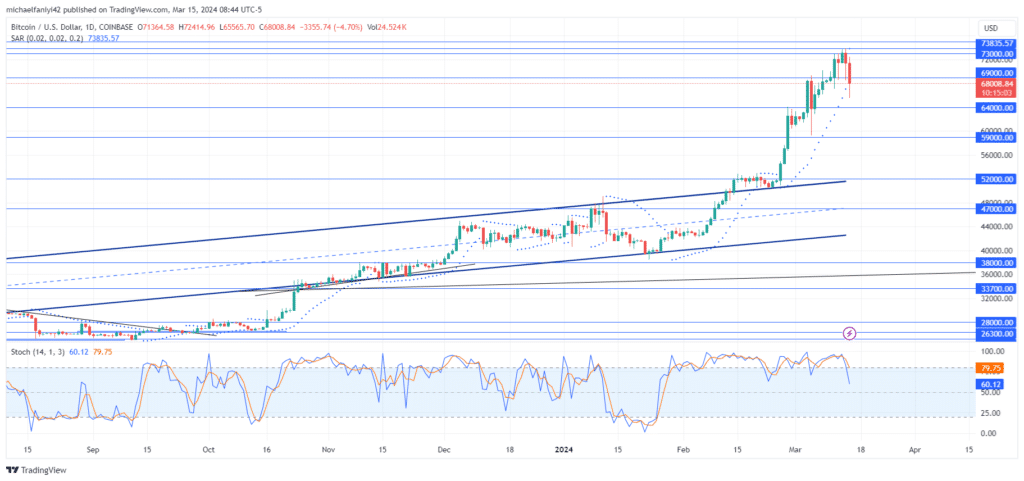The height and width of the screenshot is (481, 1024).
Task: Click the 44000.00 axis price tick
Action: point(997,226)
